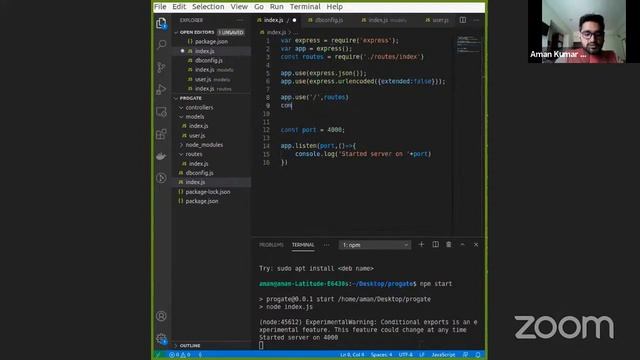Open the View menu

click(239, 7)
